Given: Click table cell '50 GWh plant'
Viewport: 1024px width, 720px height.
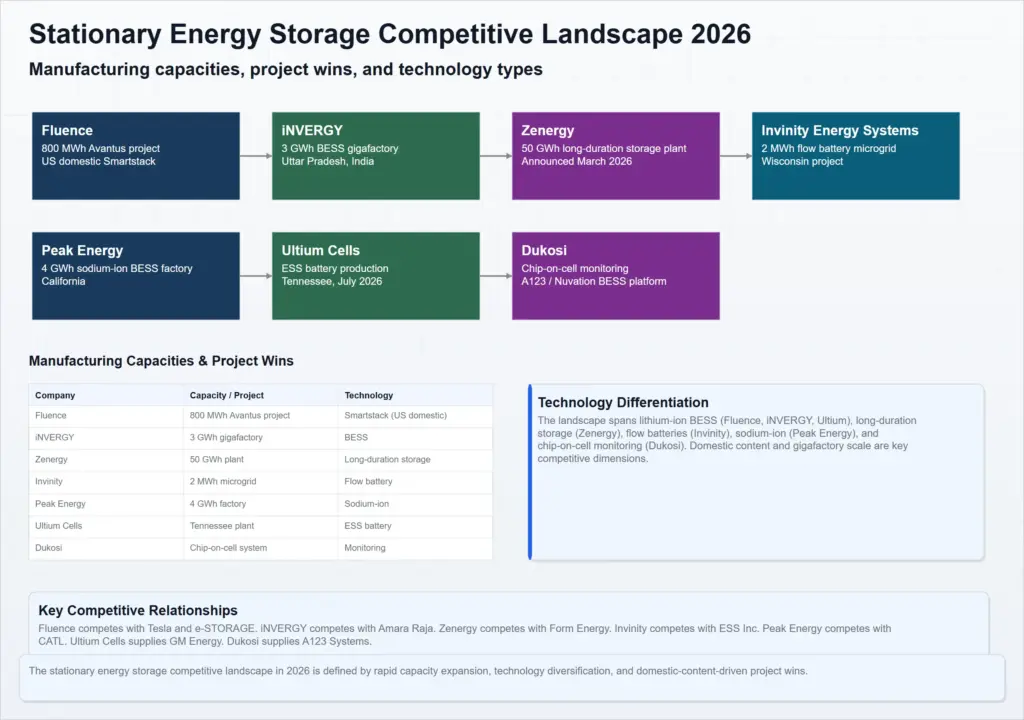Looking at the screenshot, I should click(x=261, y=460).
